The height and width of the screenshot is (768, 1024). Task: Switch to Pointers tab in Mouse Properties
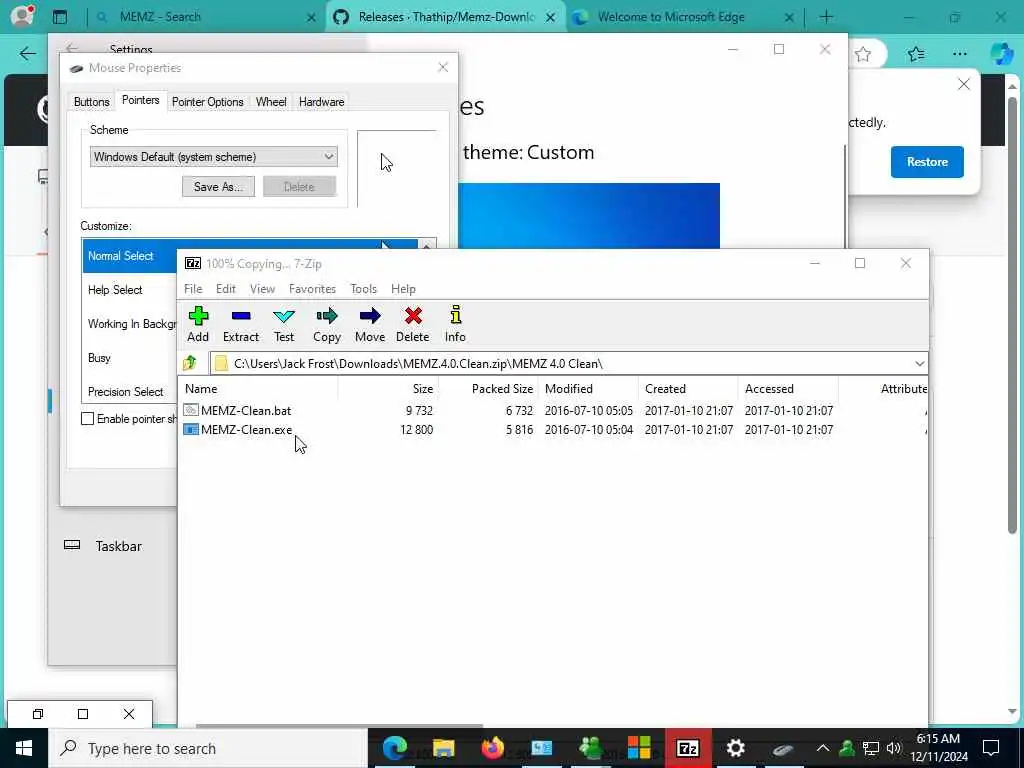click(140, 100)
